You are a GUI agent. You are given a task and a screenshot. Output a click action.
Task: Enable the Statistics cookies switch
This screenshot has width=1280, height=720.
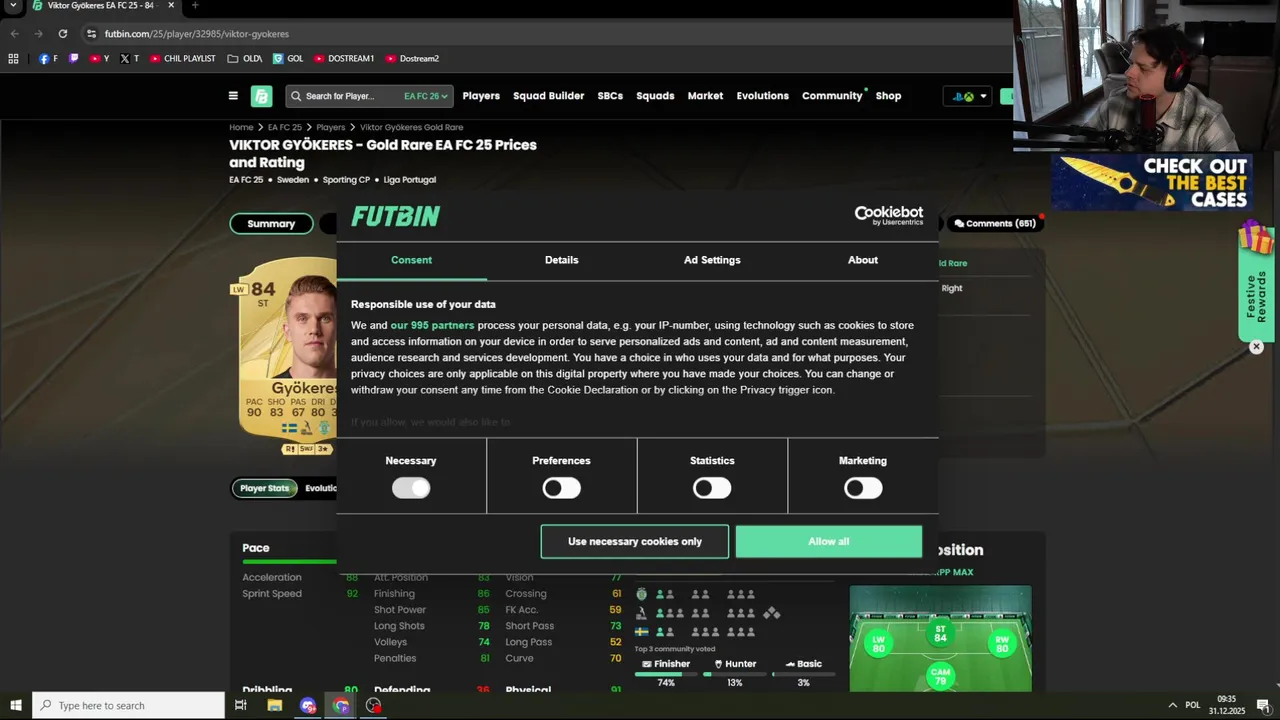(x=712, y=488)
